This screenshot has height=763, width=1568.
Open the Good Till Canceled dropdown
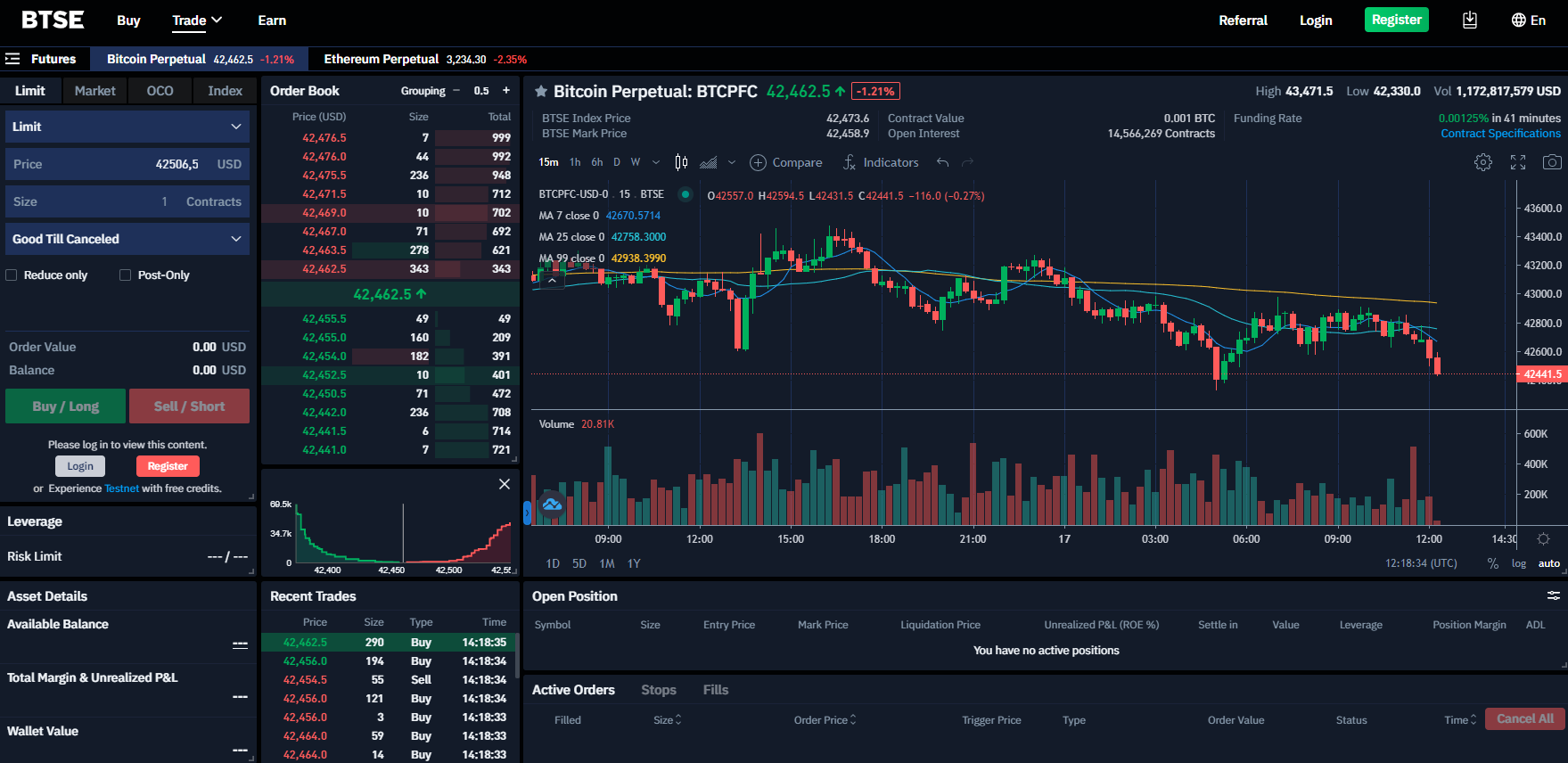pos(127,239)
